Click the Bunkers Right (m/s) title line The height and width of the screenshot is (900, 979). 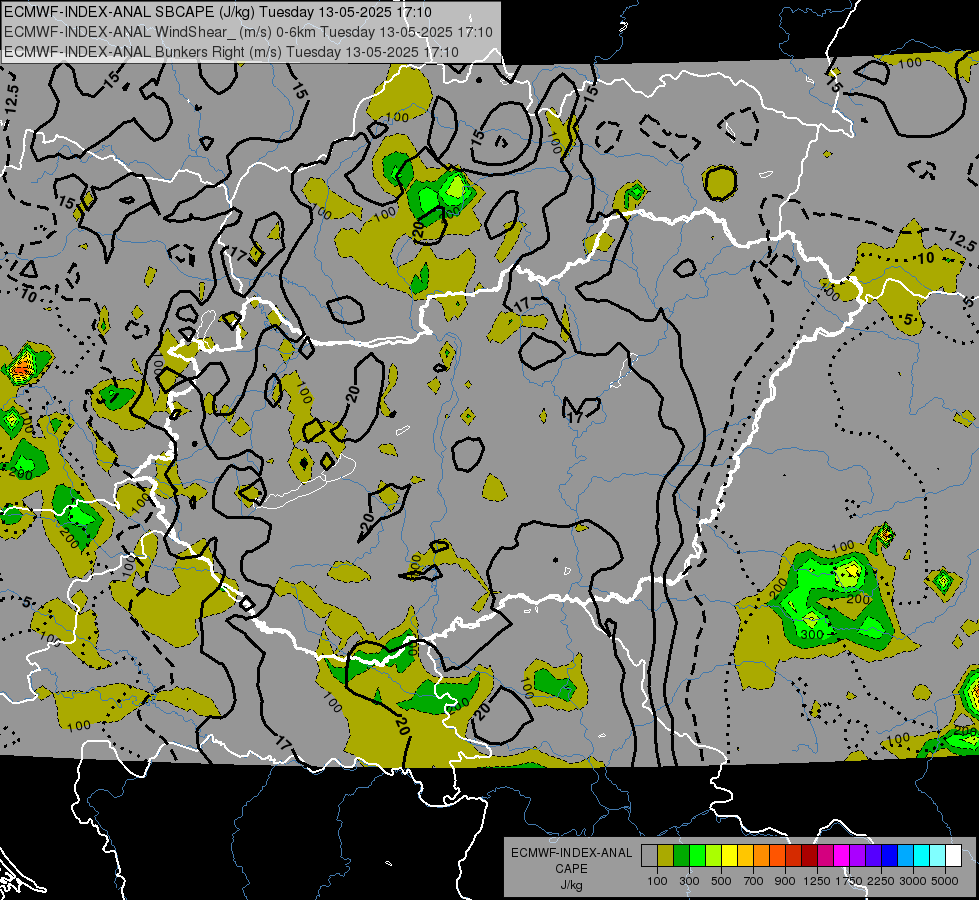pyautogui.click(x=231, y=52)
